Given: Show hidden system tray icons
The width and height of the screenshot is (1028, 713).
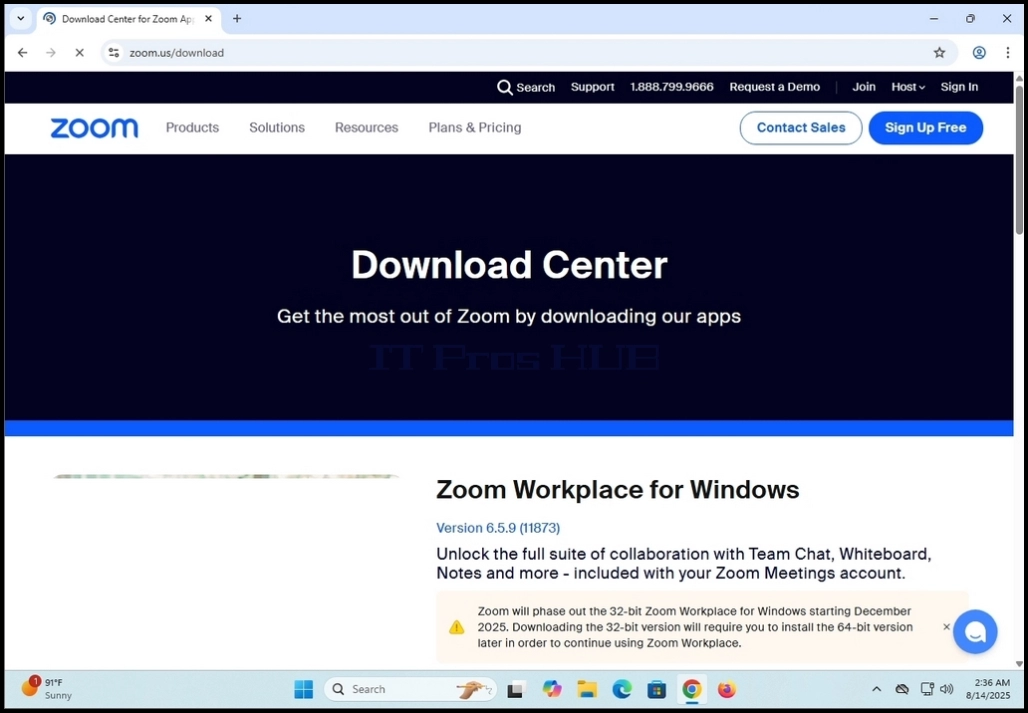Looking at the screenshot, I should coord(876,689).
